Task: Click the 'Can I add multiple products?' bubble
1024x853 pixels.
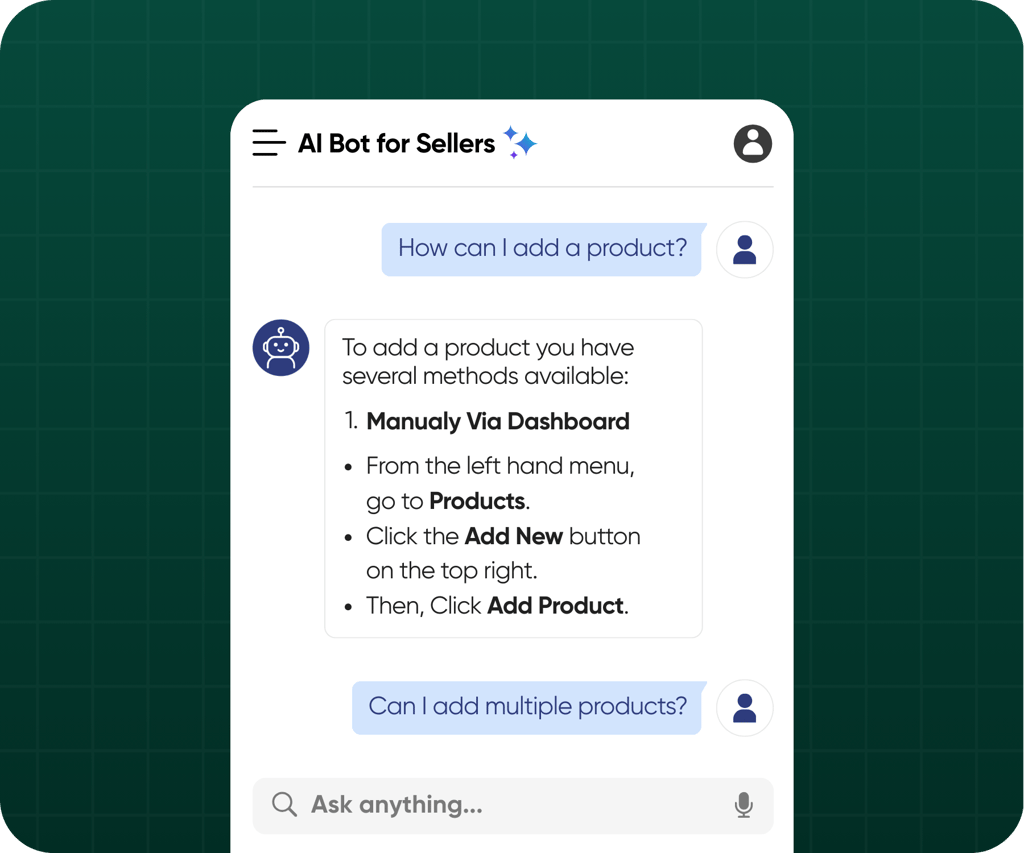Action: (x=527, y=707)
